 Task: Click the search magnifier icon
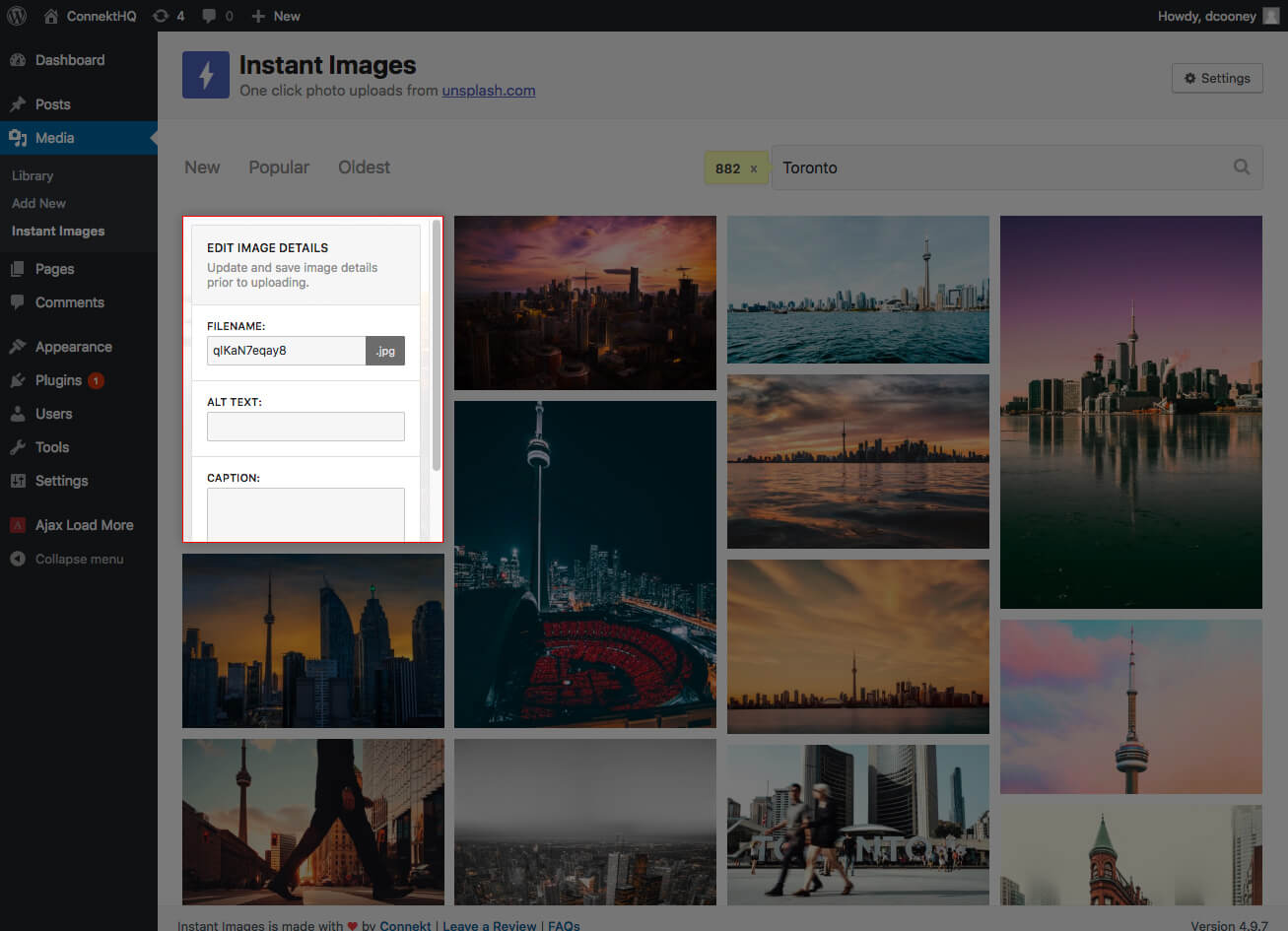(x=1242, y=167)
